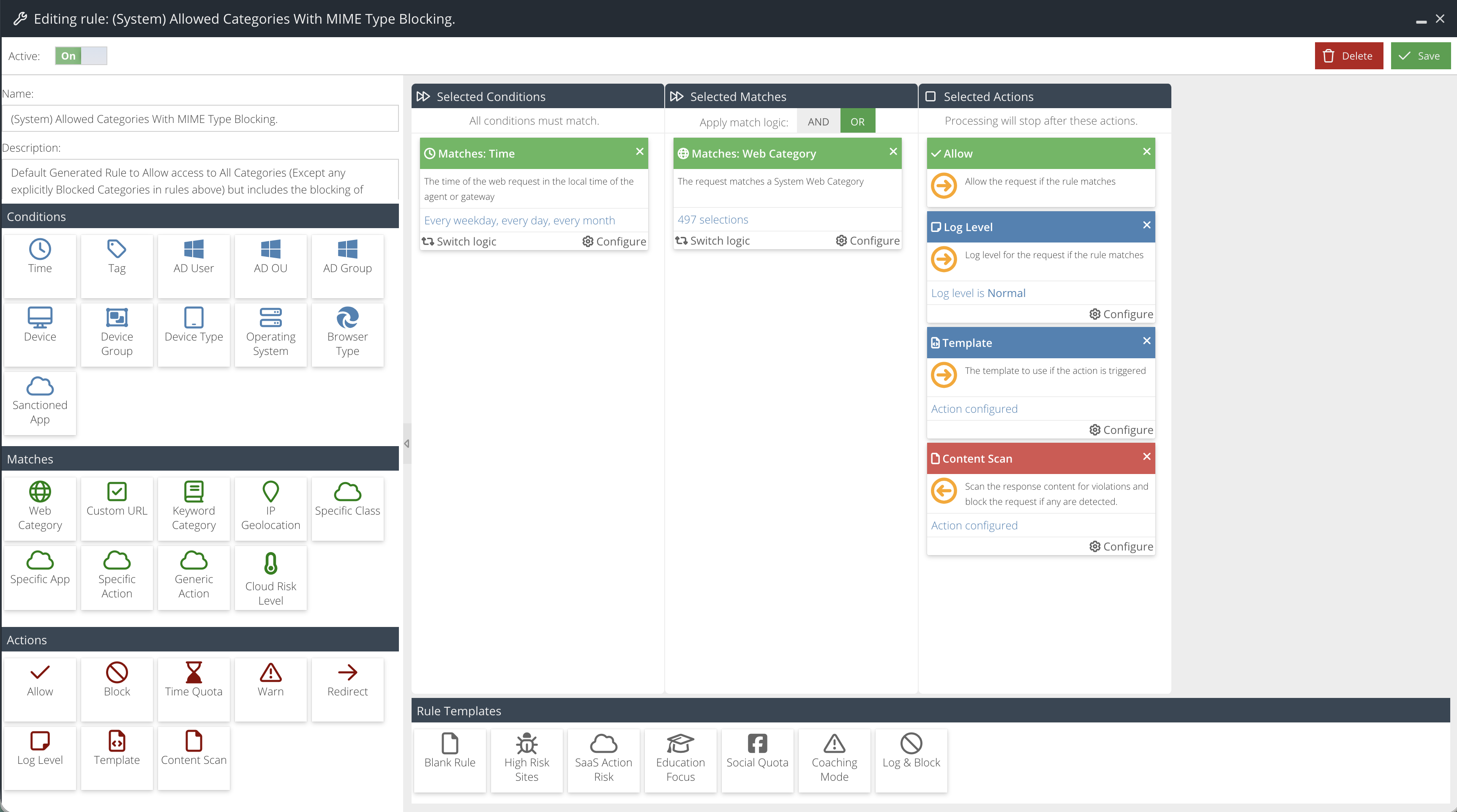Toggle the Active On switch
Screen dimensions: 1457x812
point(81,56)
